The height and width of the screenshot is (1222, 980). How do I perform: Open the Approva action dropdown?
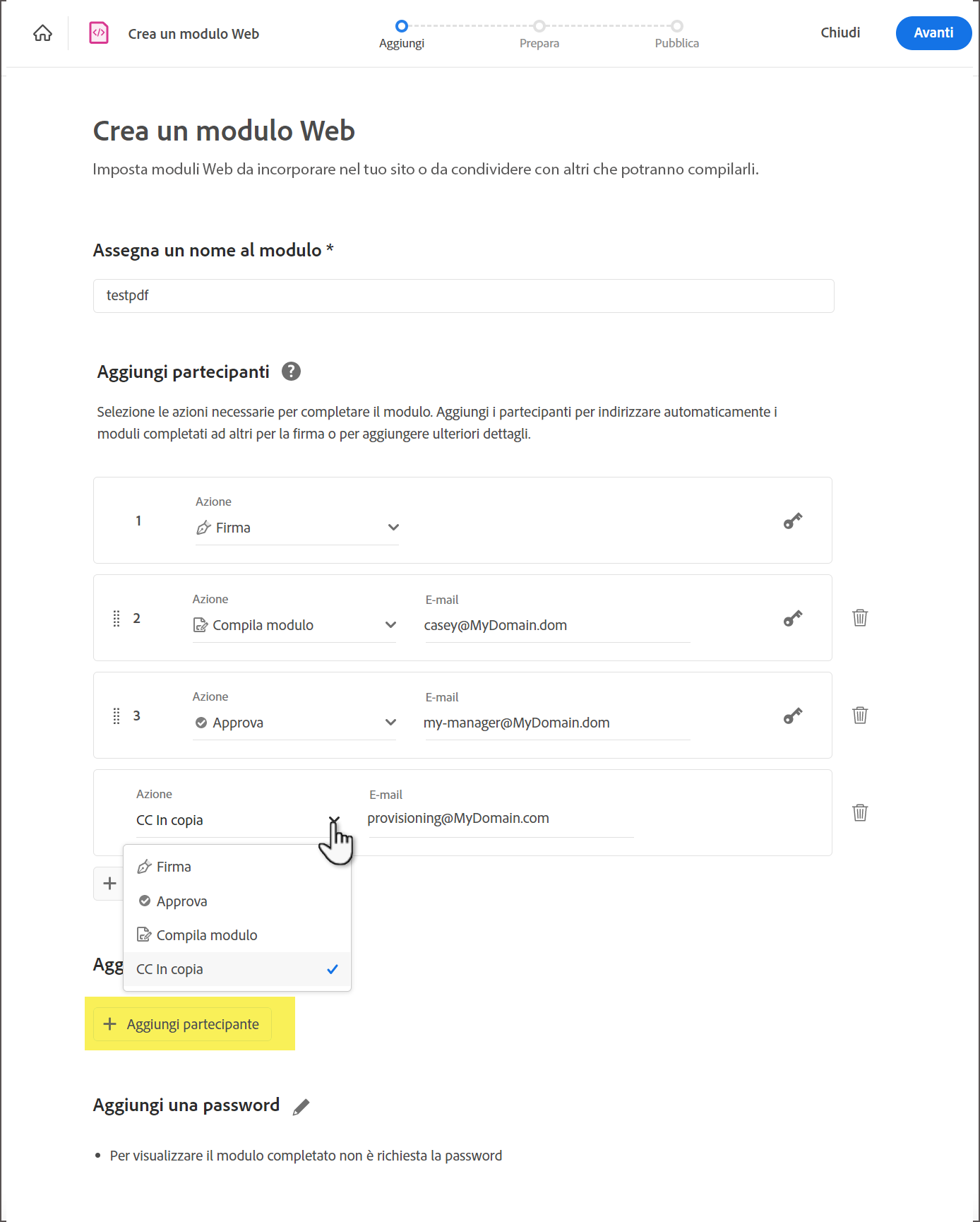294,723
